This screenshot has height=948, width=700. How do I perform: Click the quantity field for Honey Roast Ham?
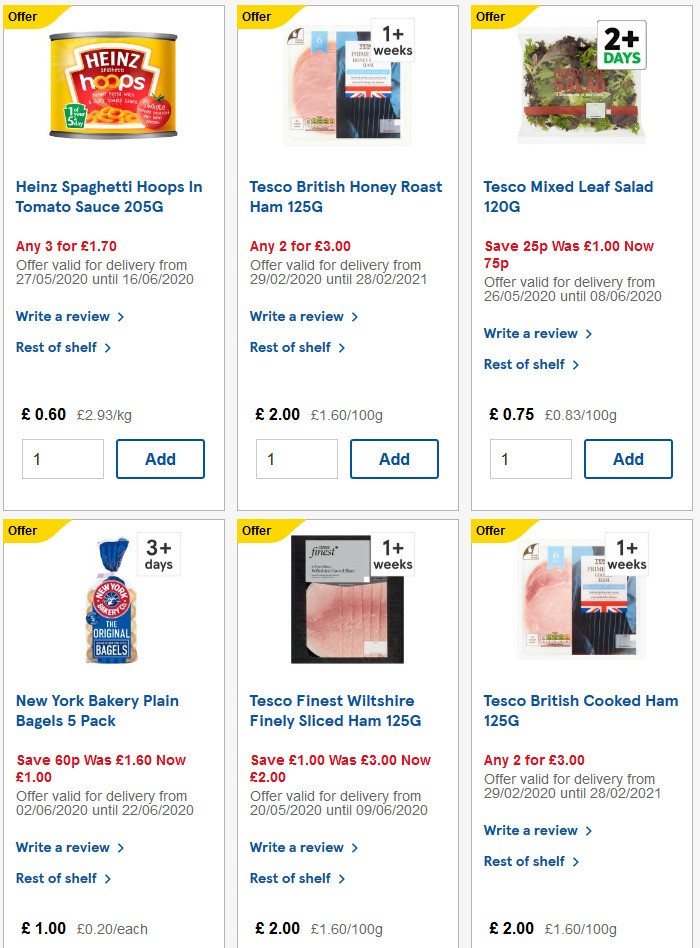[x=296, y=459]
